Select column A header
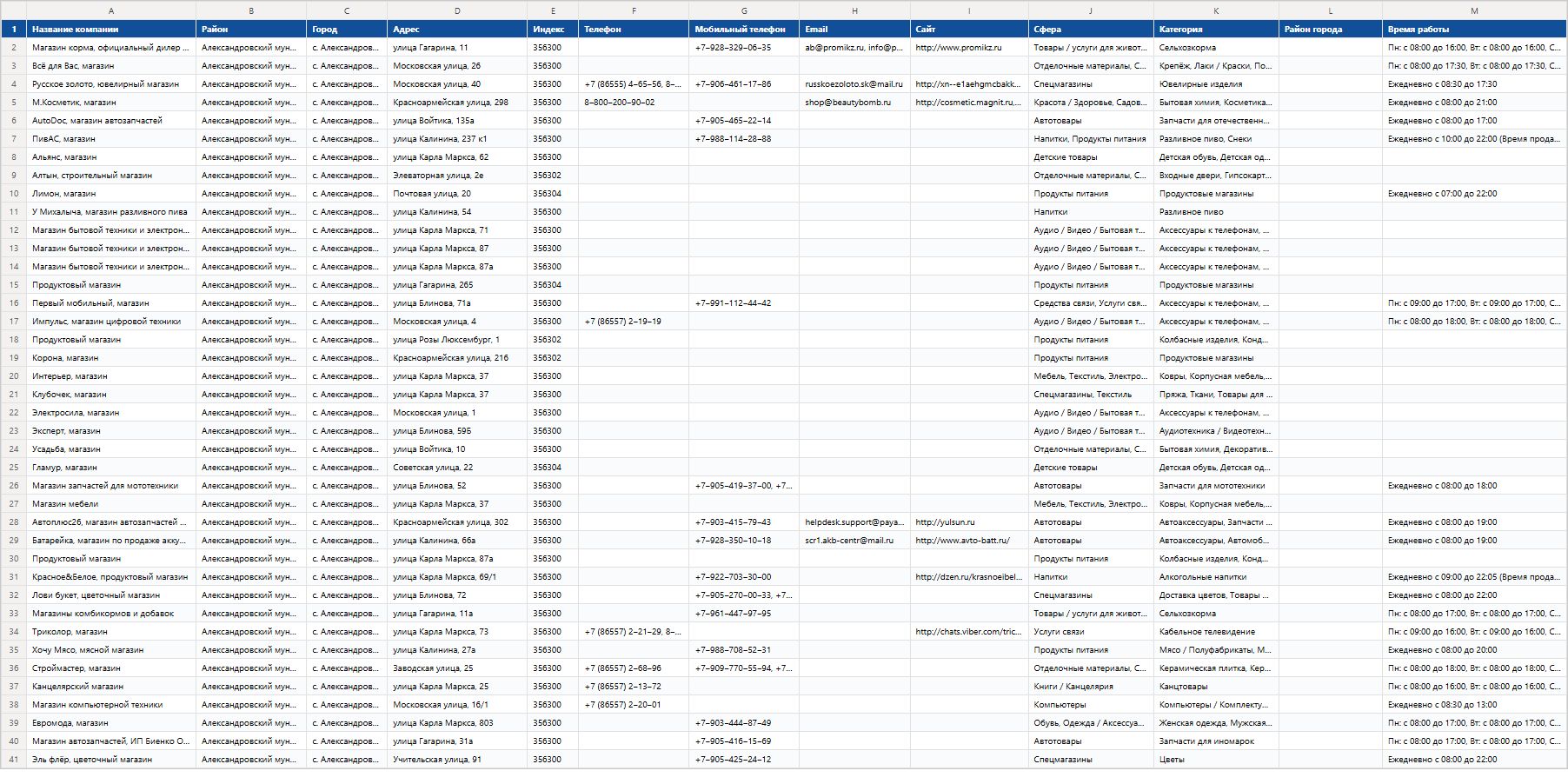Screen dimensions: 1568x784 (111, 11)
